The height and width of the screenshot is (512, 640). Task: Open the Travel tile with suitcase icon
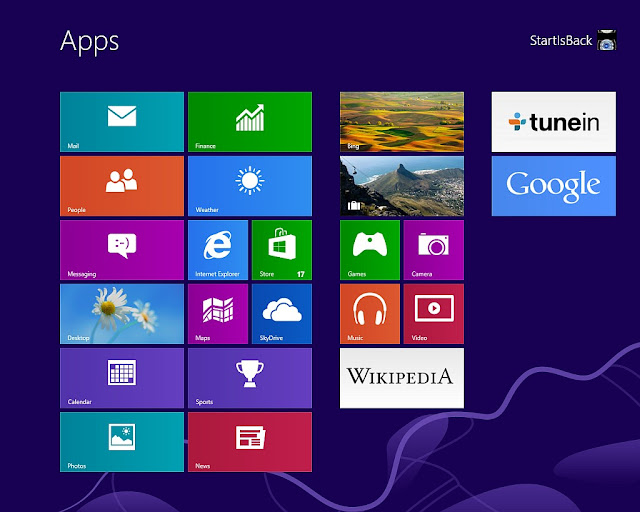402,186
